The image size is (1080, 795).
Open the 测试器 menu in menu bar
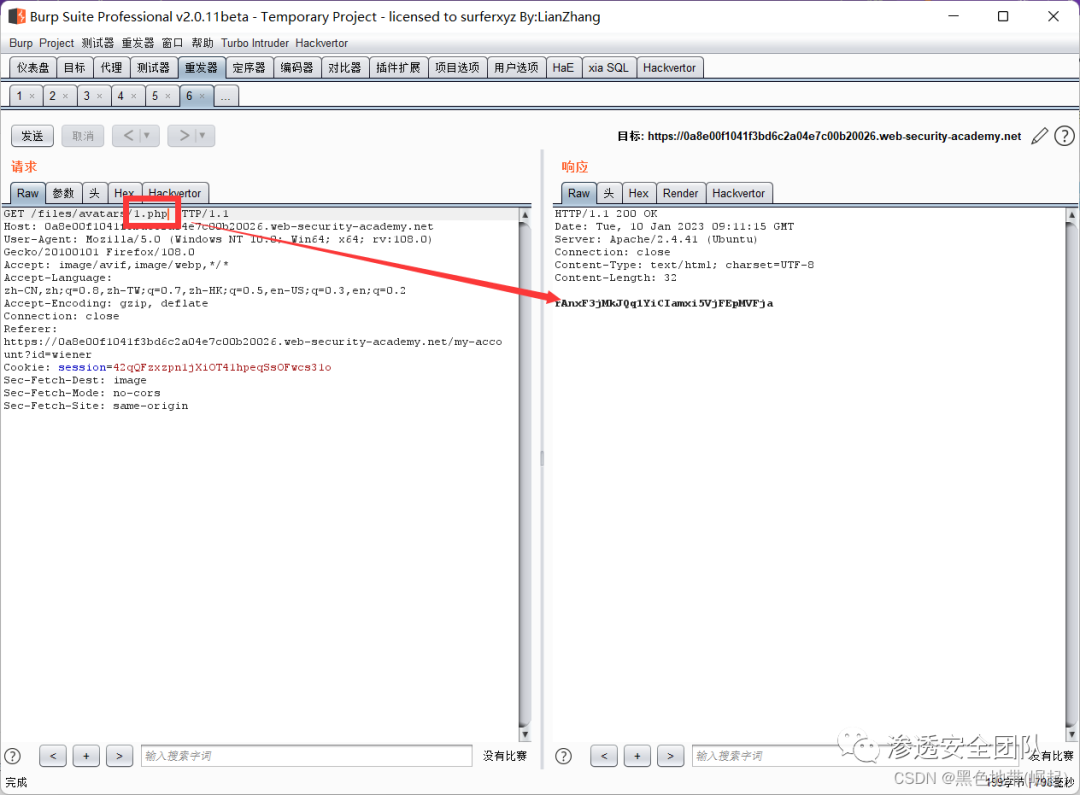98,43
